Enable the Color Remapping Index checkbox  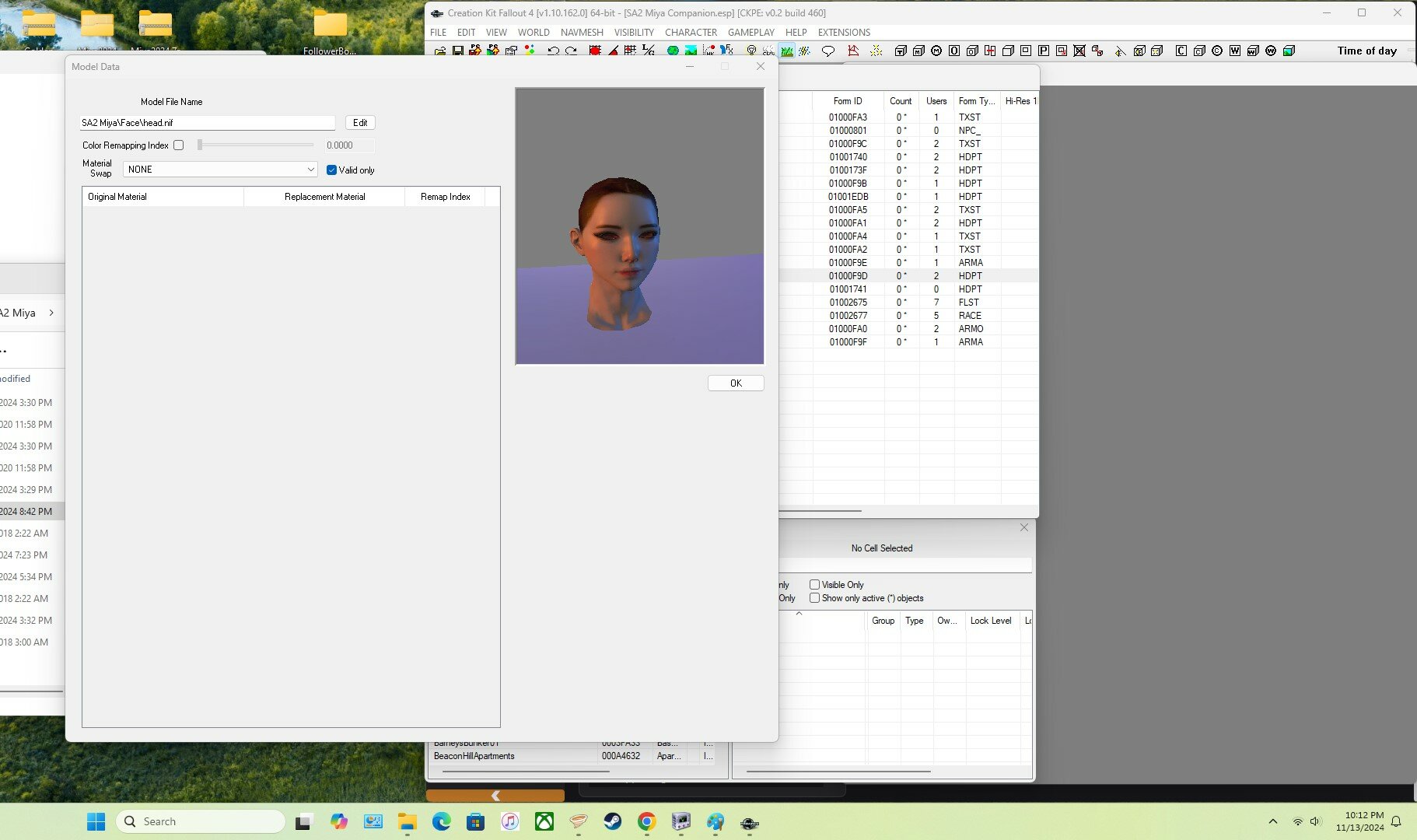(179, 145)
